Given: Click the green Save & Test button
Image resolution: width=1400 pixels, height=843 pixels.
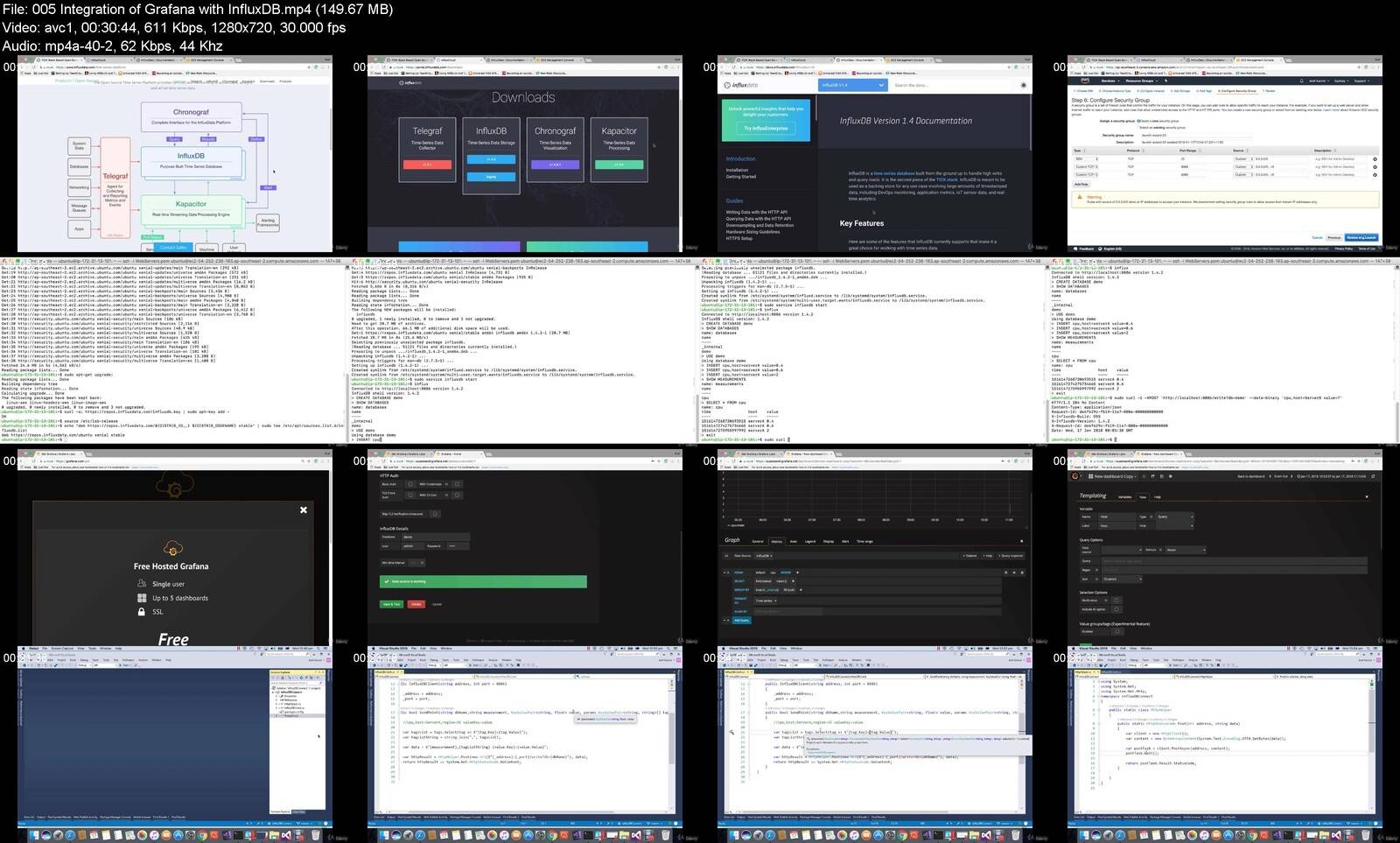Looking at the screenshot, I should point(392,604).
